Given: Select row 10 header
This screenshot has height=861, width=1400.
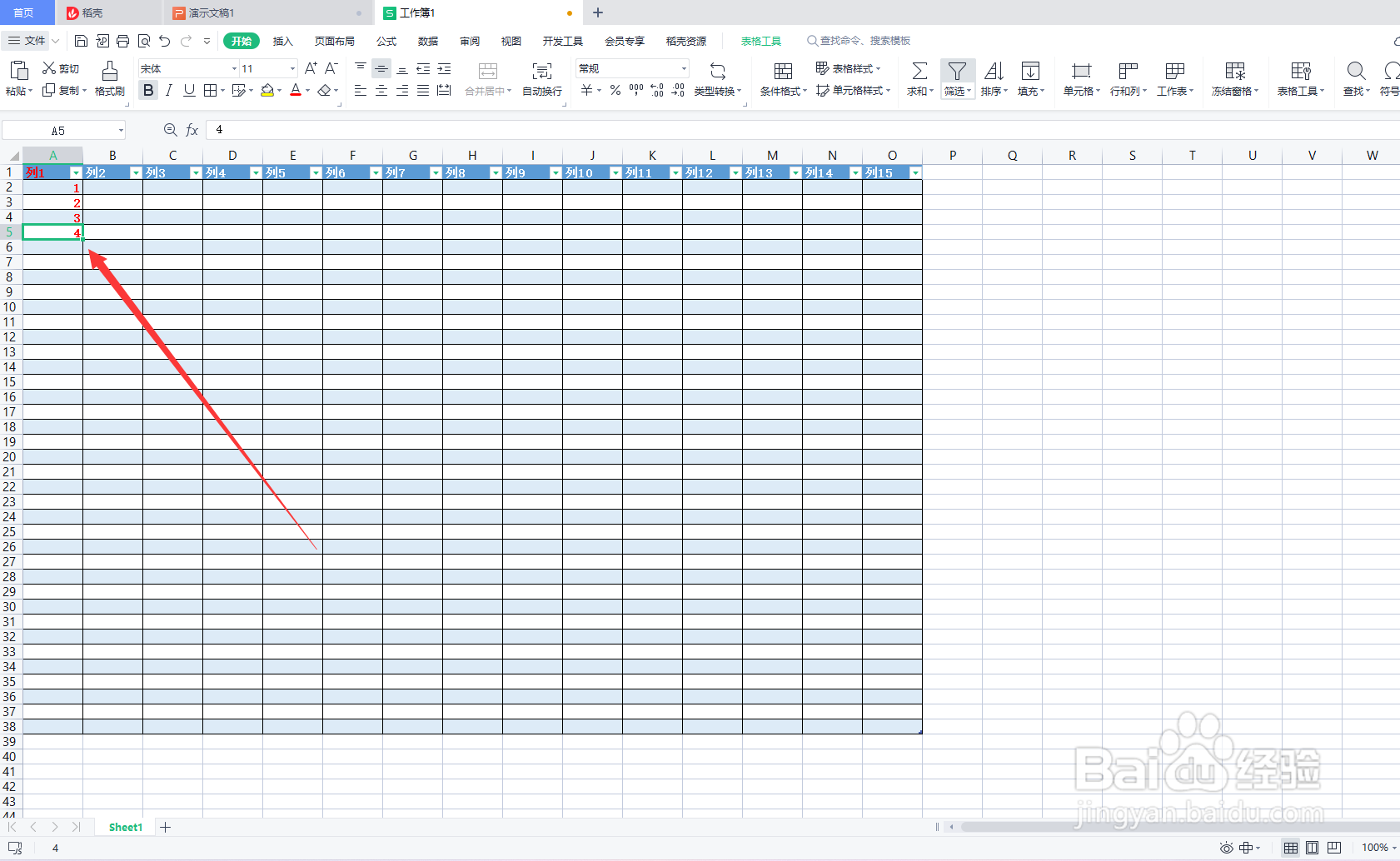Looking at the screenshot, I should point(10,307).
